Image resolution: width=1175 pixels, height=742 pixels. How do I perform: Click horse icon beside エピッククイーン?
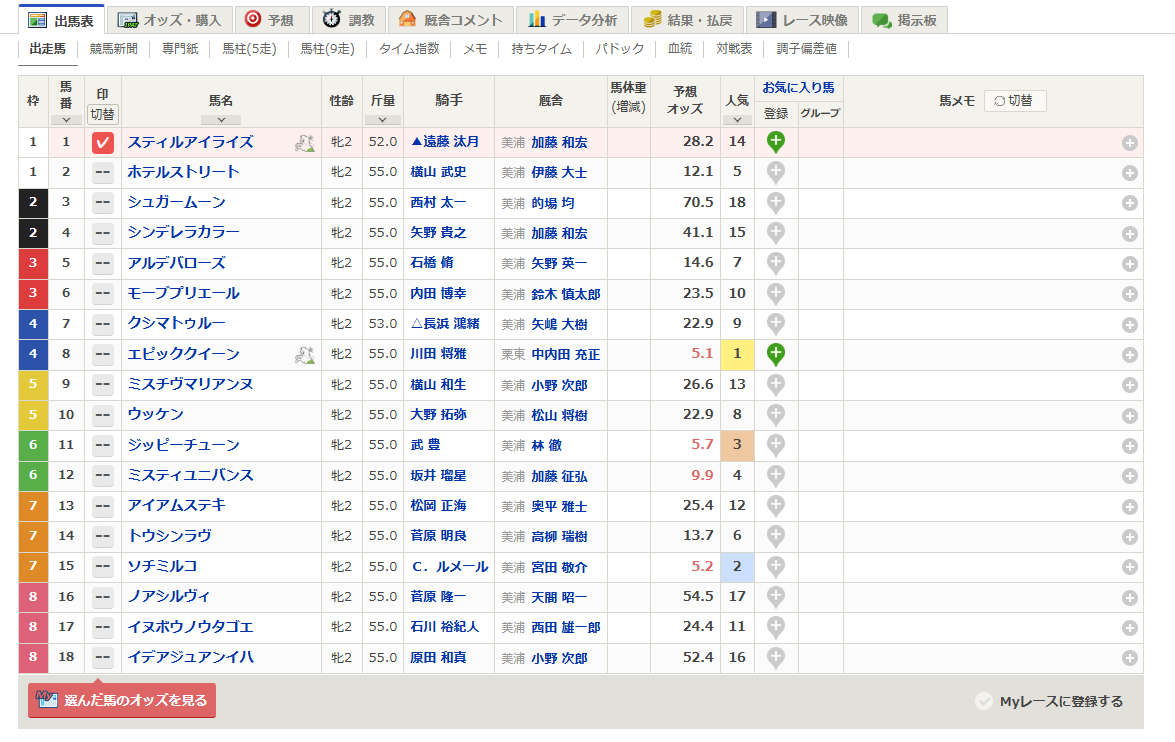tap(304, 355)
